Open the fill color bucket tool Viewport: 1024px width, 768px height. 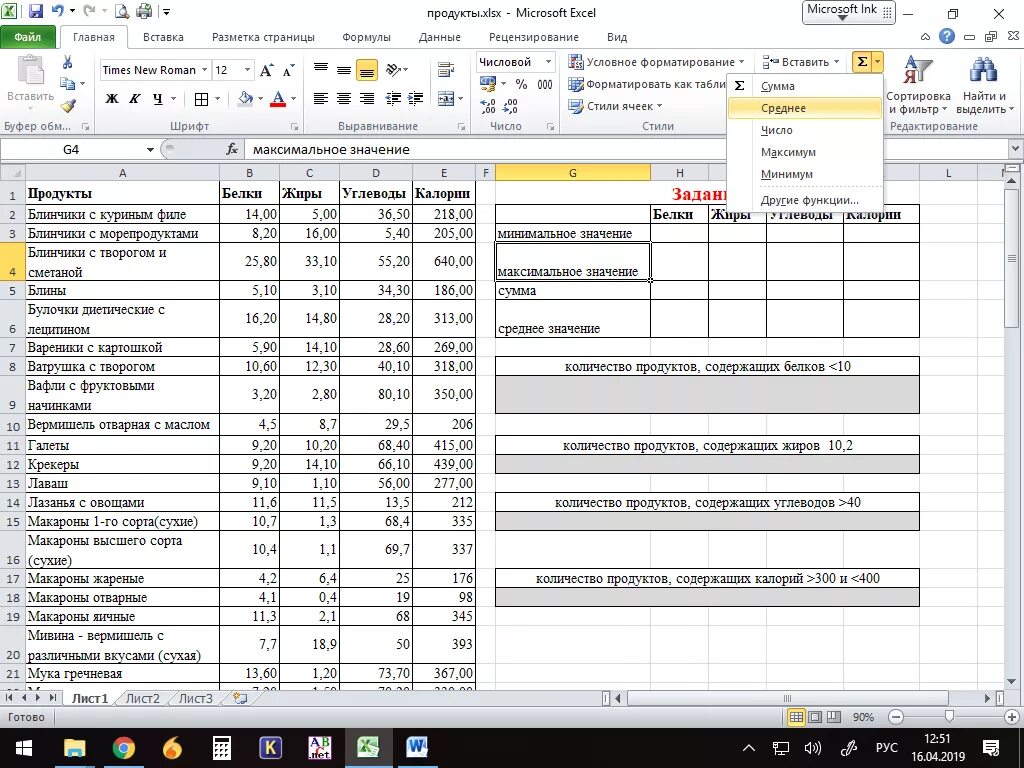pos(245,97)
